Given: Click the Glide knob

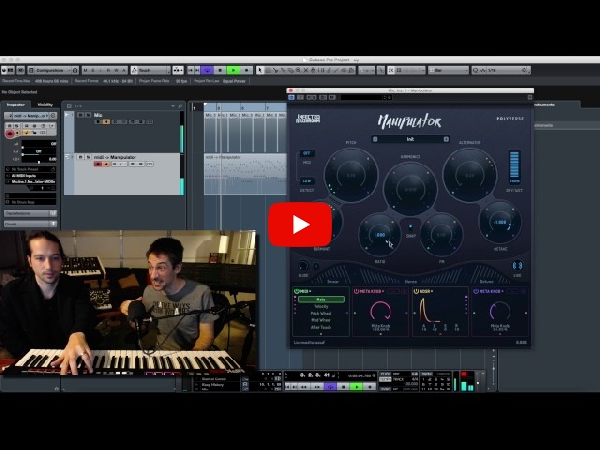Looking at the screenshot, I should 303,265.
